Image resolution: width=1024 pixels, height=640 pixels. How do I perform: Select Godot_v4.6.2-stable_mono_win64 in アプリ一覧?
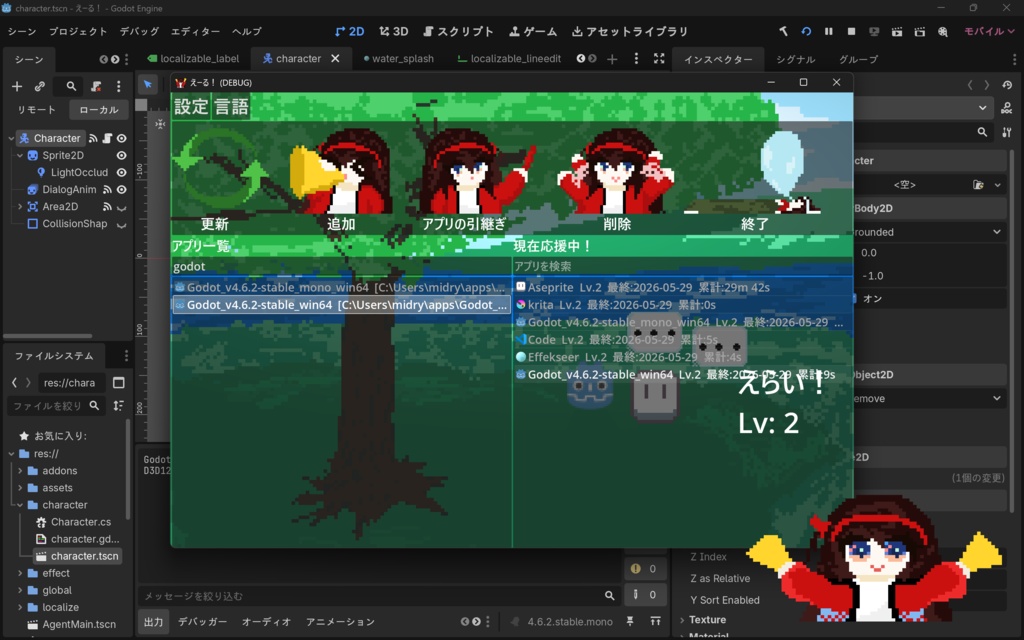[x=341, y=287]
